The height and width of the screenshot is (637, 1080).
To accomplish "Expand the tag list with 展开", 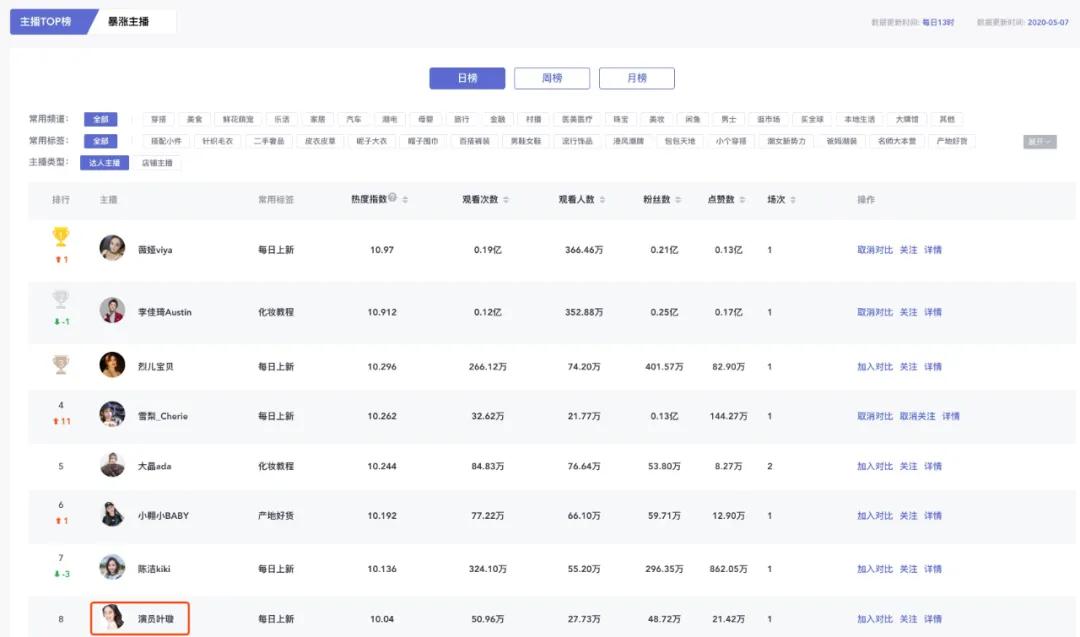I will coord(1039,142).
